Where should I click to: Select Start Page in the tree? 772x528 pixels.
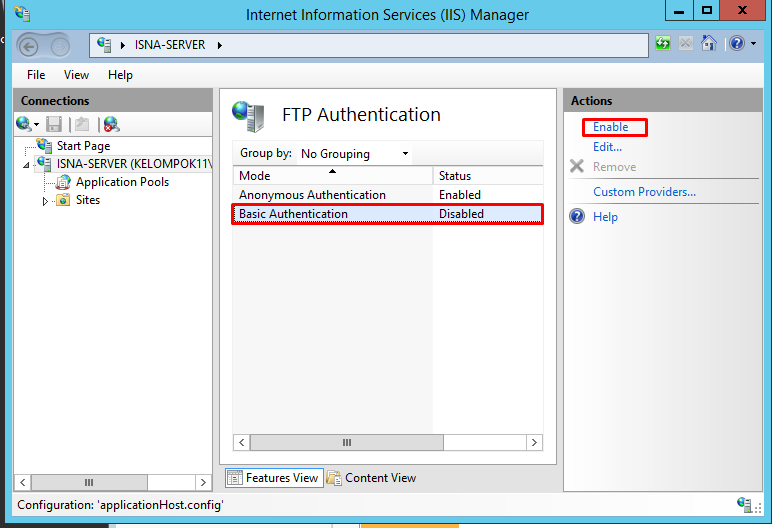(x=83, y=146)
